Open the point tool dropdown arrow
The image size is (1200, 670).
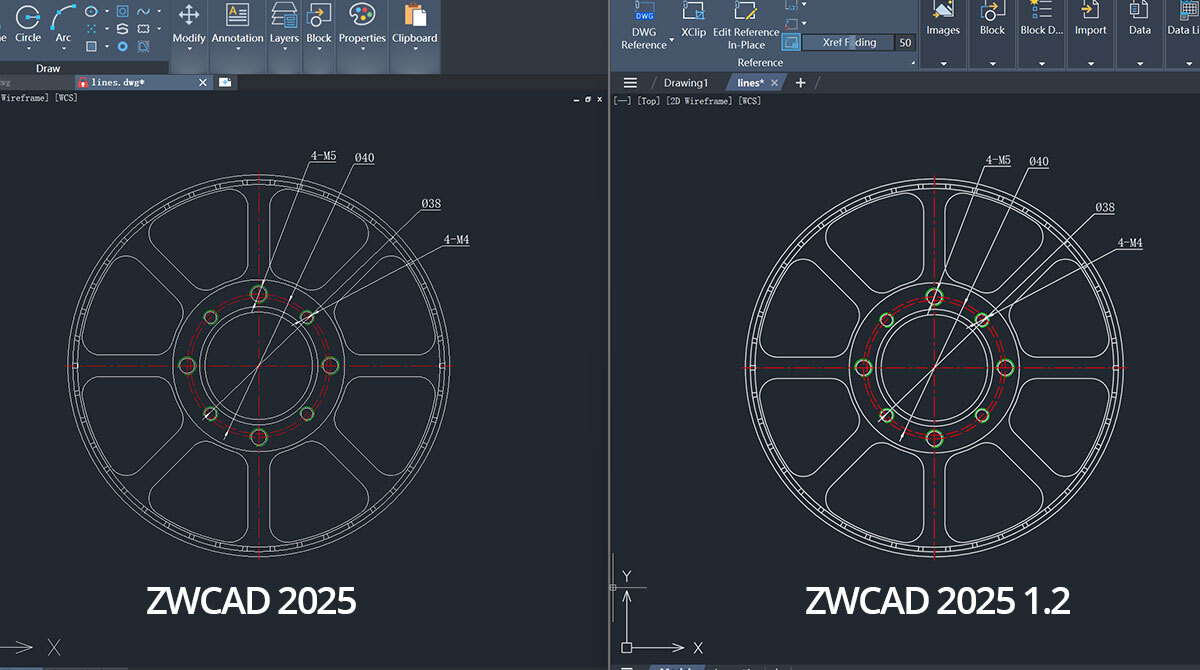coord(106,29)
